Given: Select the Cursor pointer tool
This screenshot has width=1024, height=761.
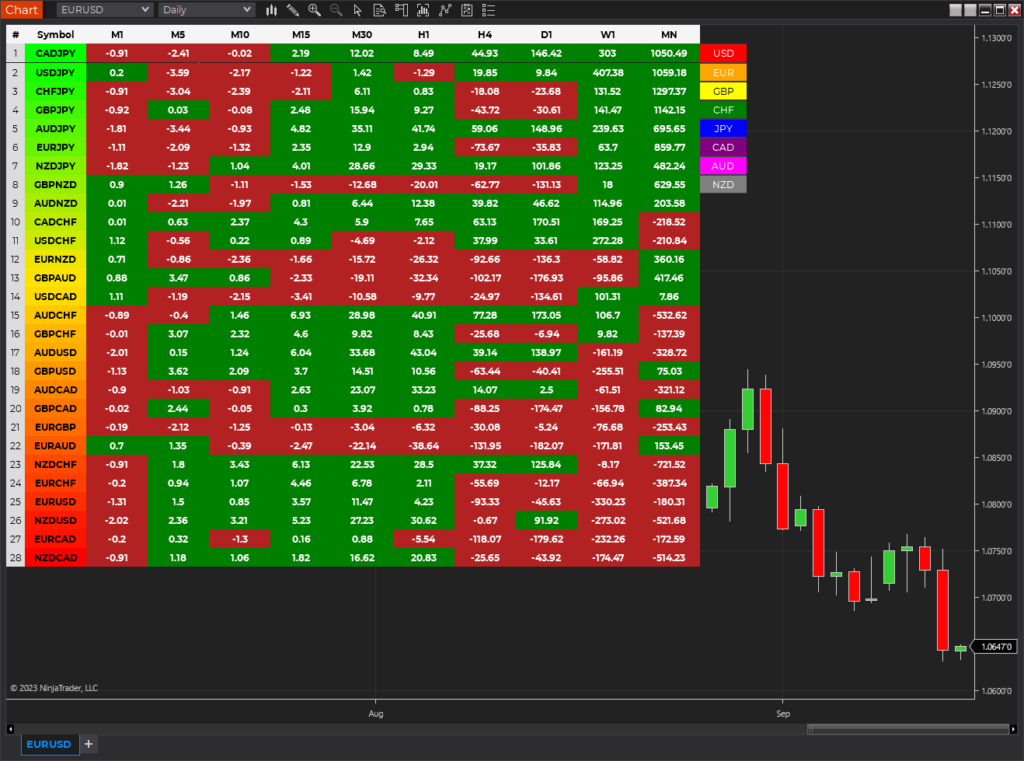Looking at the screenshot, I should (358, 10).
